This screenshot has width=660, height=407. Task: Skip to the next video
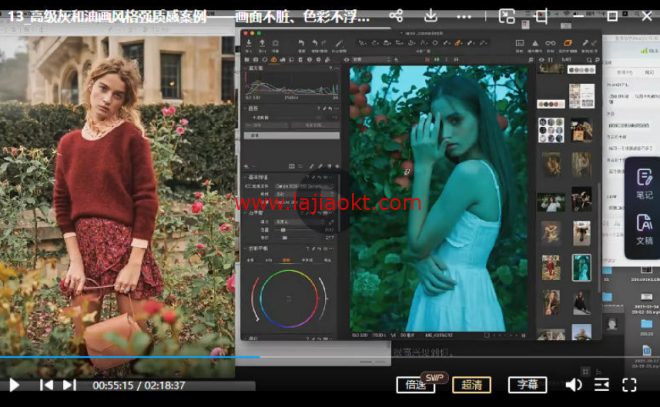(x=69, y=385)
